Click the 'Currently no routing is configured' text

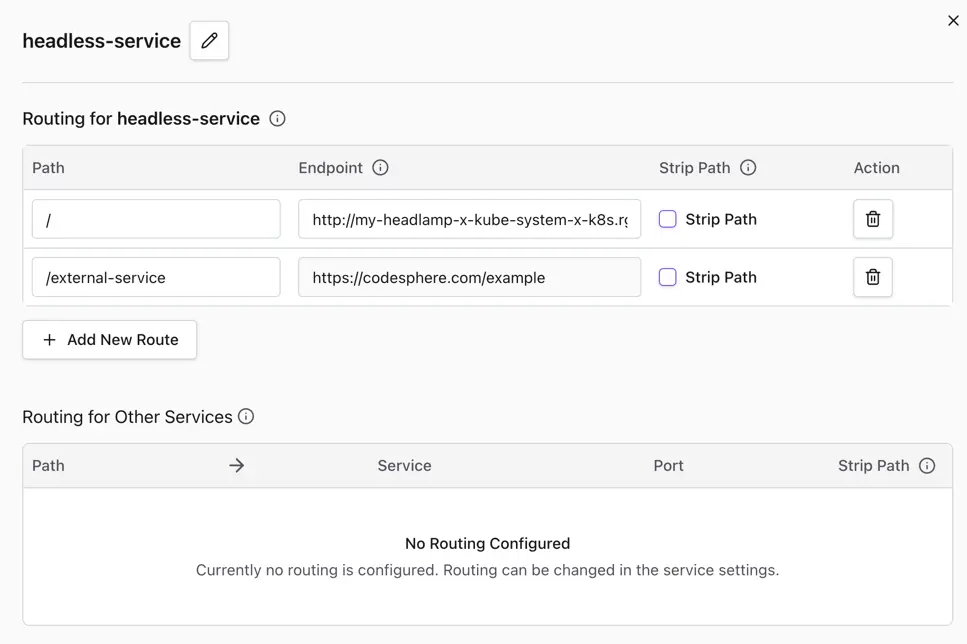[487, 570]
